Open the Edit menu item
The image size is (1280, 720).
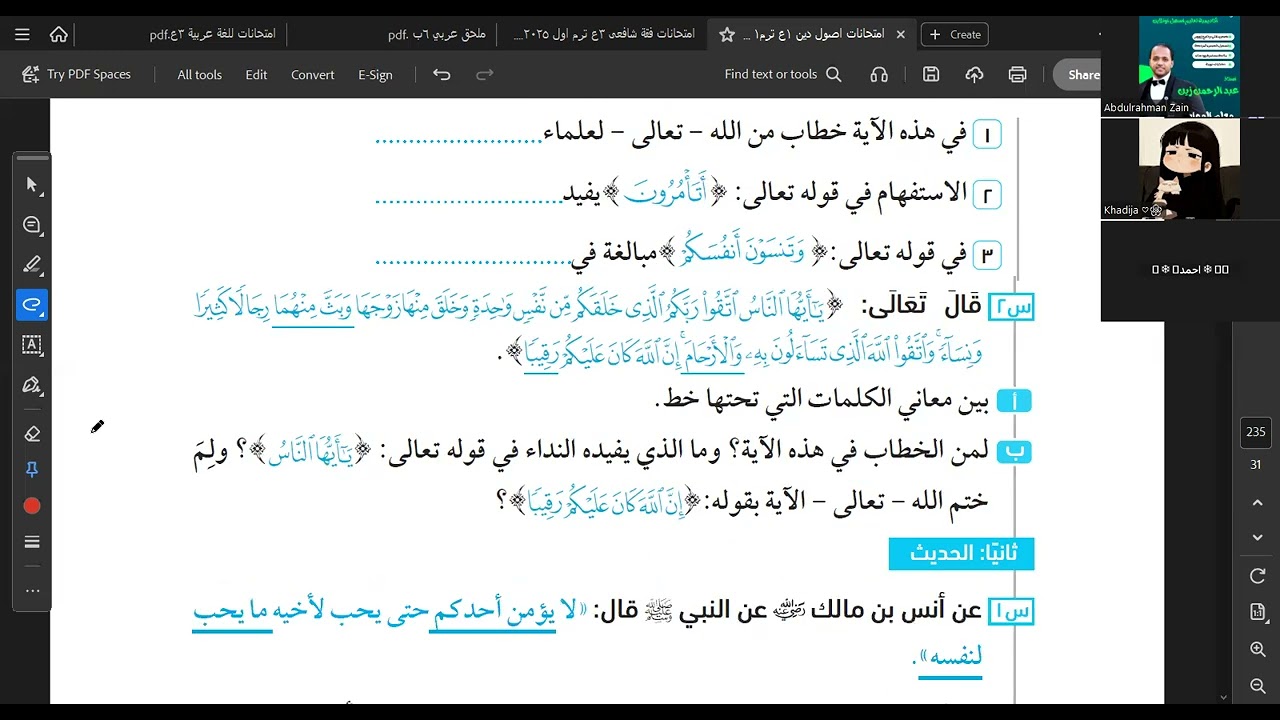256,74
